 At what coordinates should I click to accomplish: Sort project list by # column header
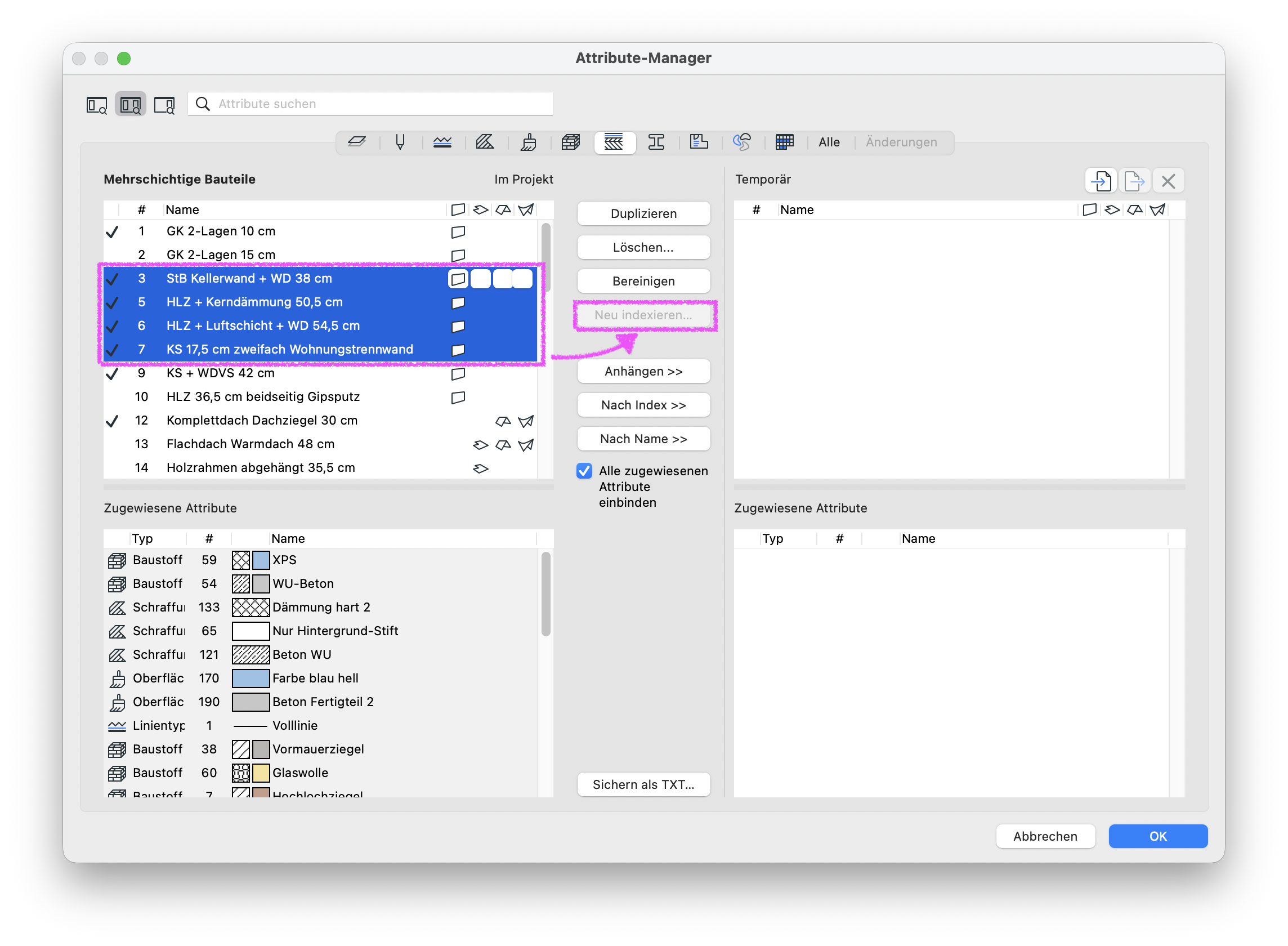click(141, 209)
